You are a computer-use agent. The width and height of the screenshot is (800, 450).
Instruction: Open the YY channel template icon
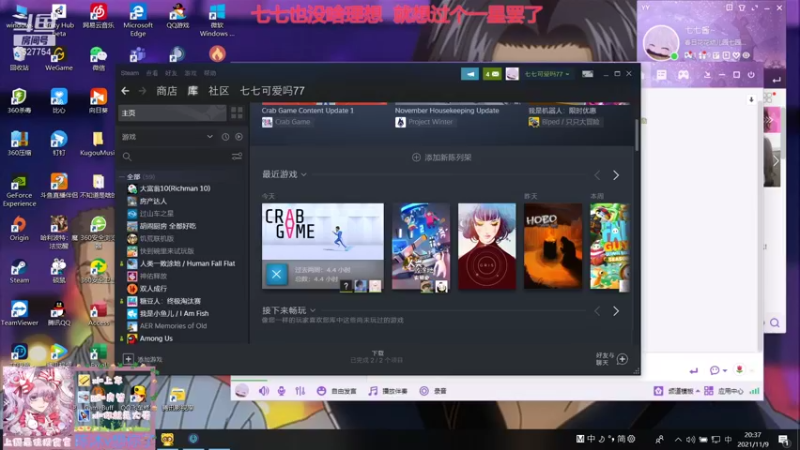658,391
